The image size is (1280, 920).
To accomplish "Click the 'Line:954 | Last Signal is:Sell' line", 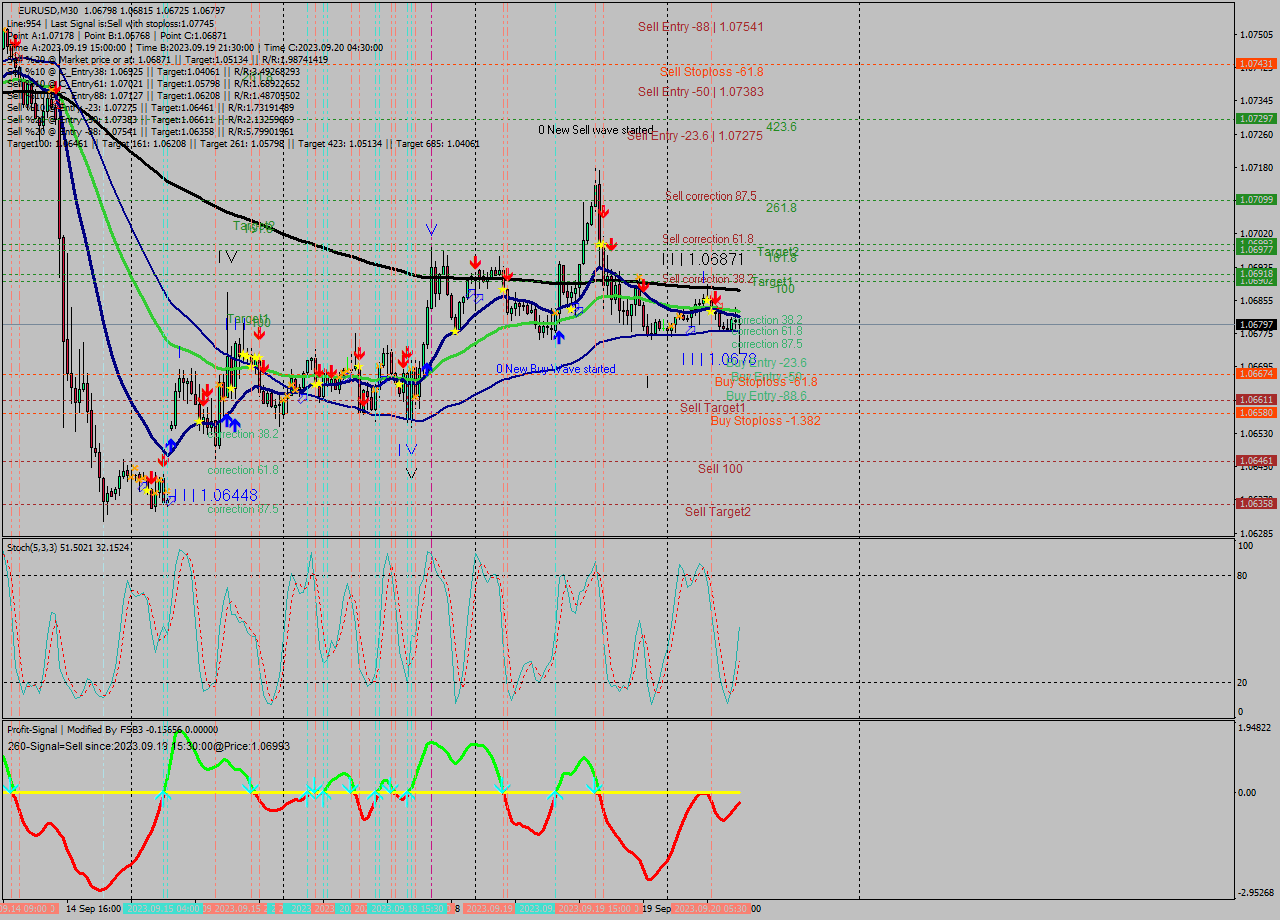I will (110, 23).
